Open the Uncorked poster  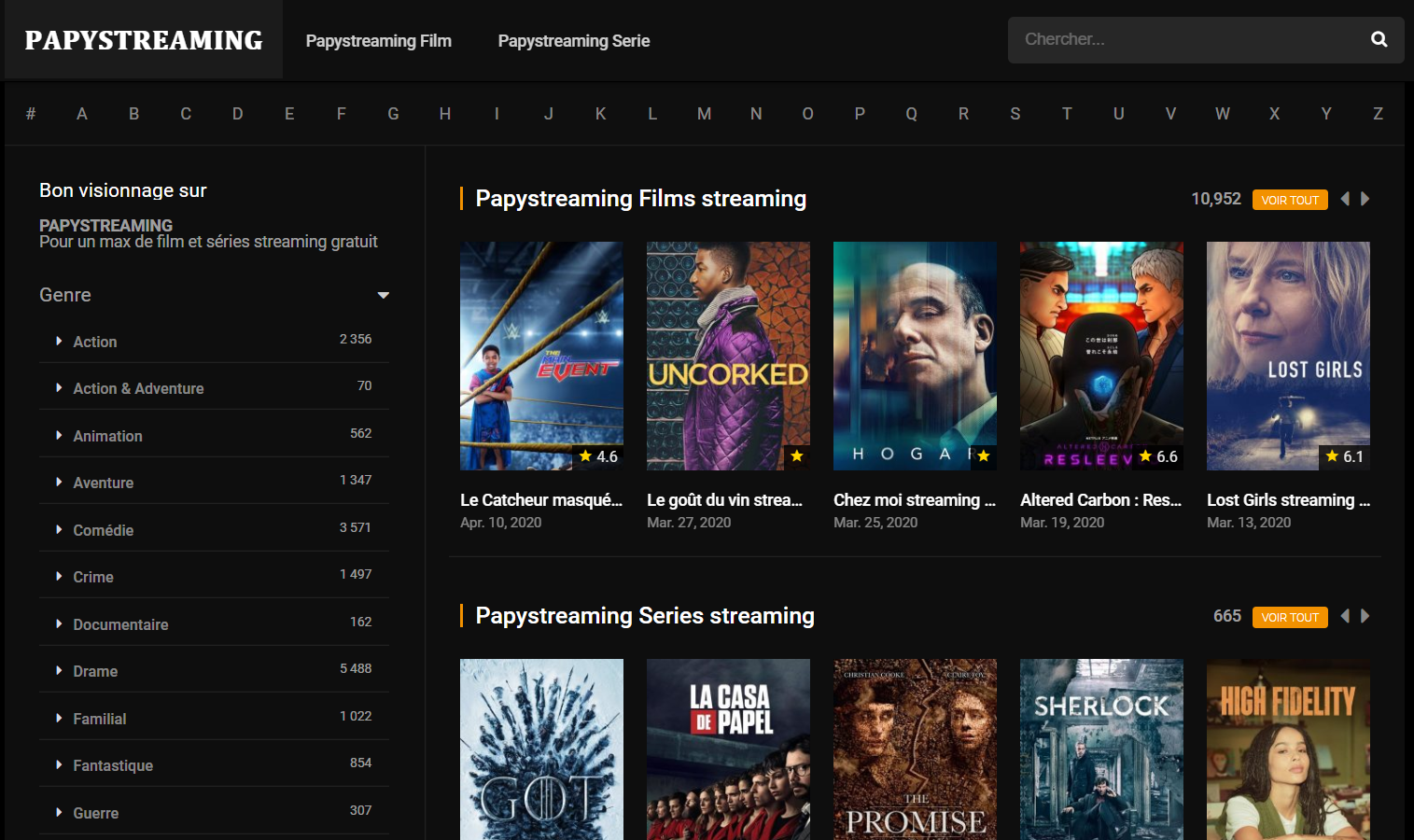[x=728, y=356]
